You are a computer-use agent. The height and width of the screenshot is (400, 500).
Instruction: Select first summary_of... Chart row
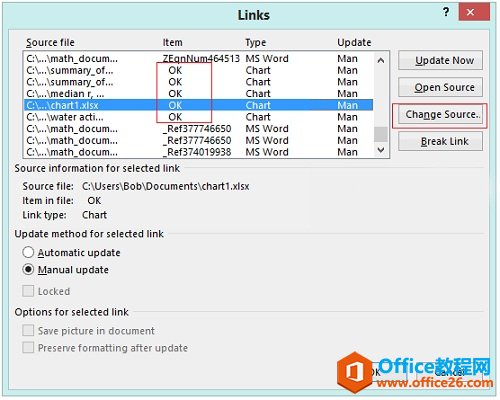point(199,70)
